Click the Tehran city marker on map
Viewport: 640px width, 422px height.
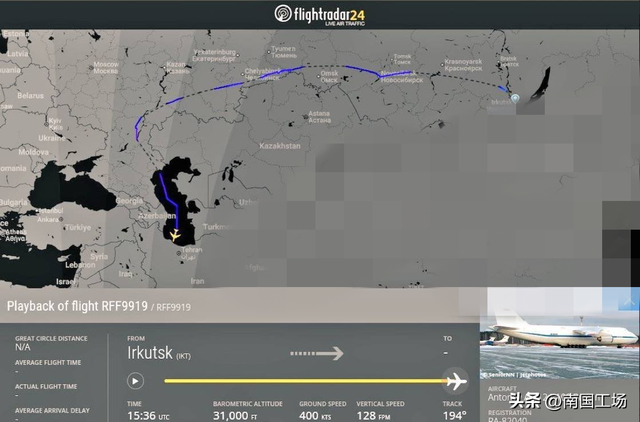(178, 253)
